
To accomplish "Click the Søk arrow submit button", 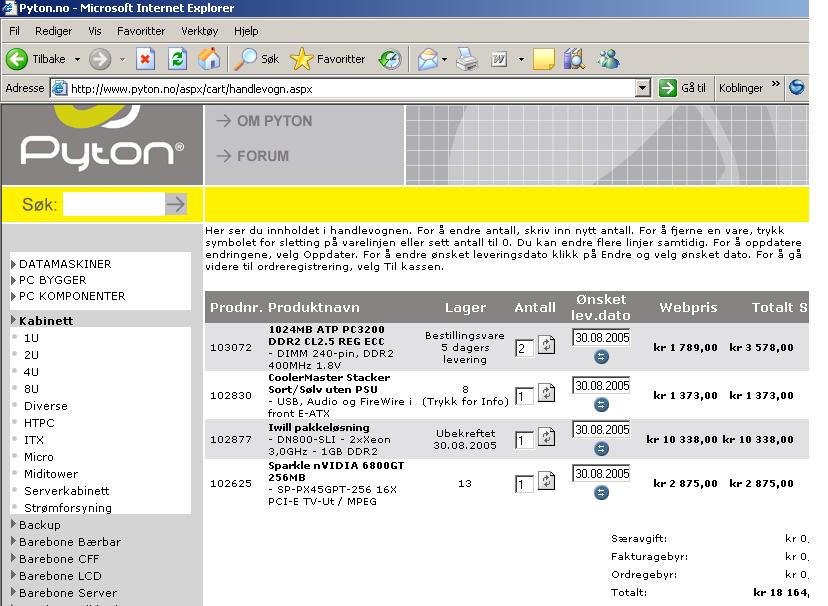I will 176,204.
